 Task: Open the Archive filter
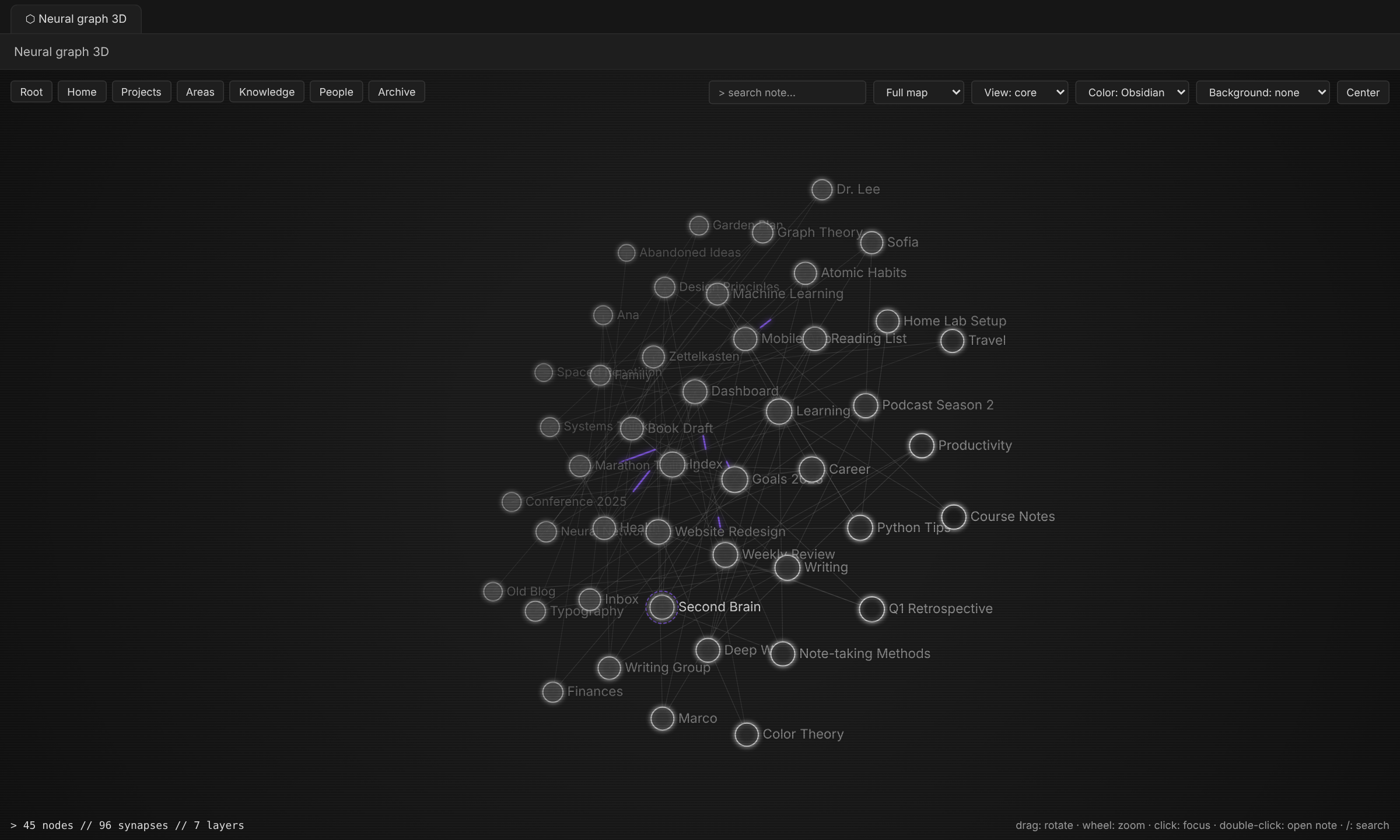(397, 92)
